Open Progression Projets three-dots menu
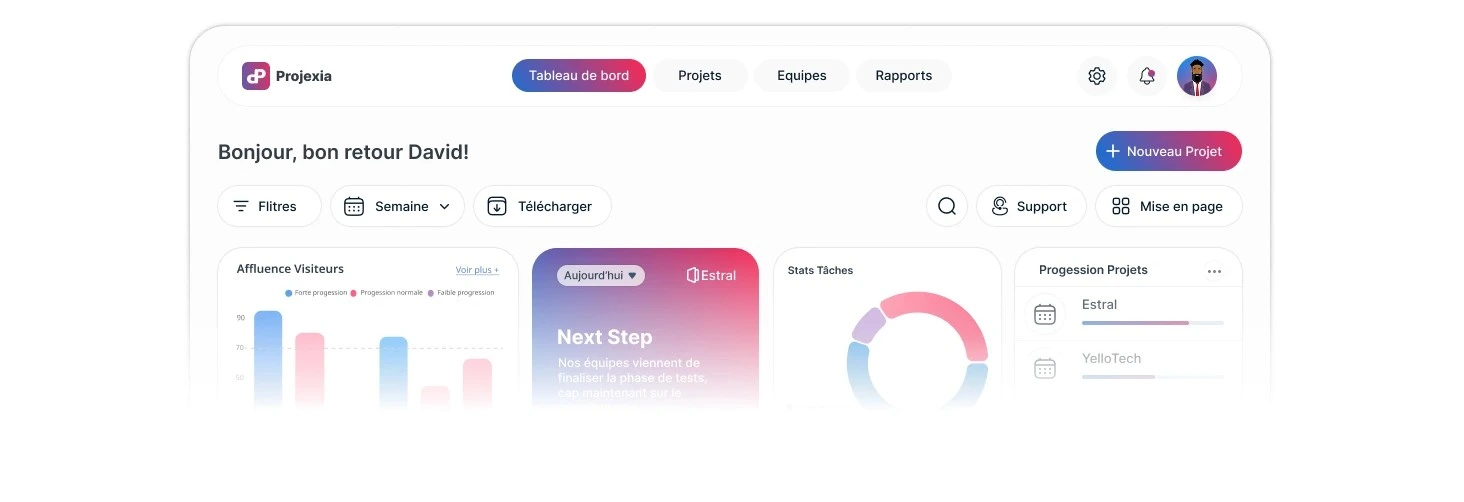The width and height of the screenshot is (1464, 502). tap(1214, 271)
